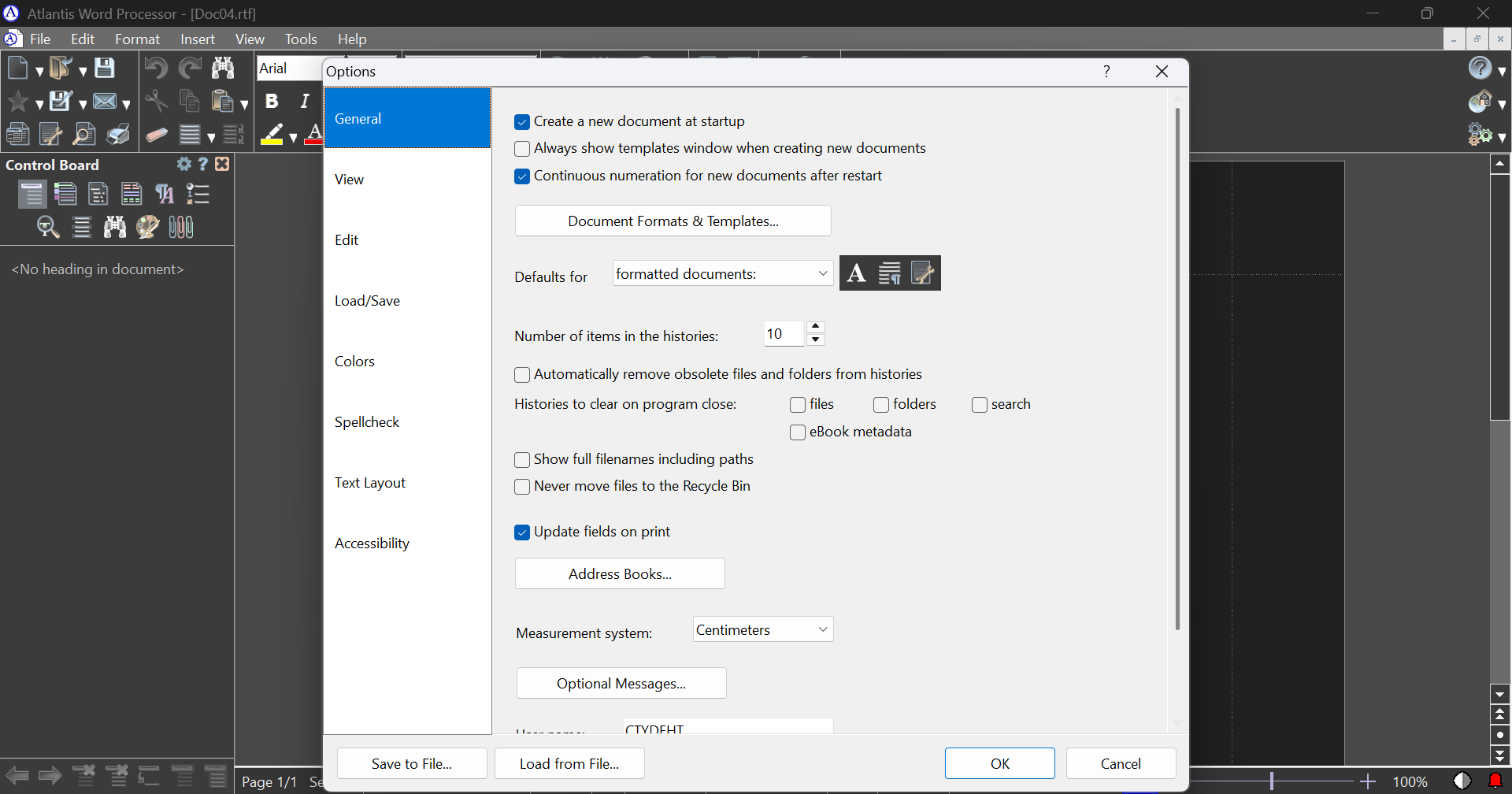Screen dimensions: 1512x794
Task: Click the Paste clipboard icon
Action: point(223,102)
